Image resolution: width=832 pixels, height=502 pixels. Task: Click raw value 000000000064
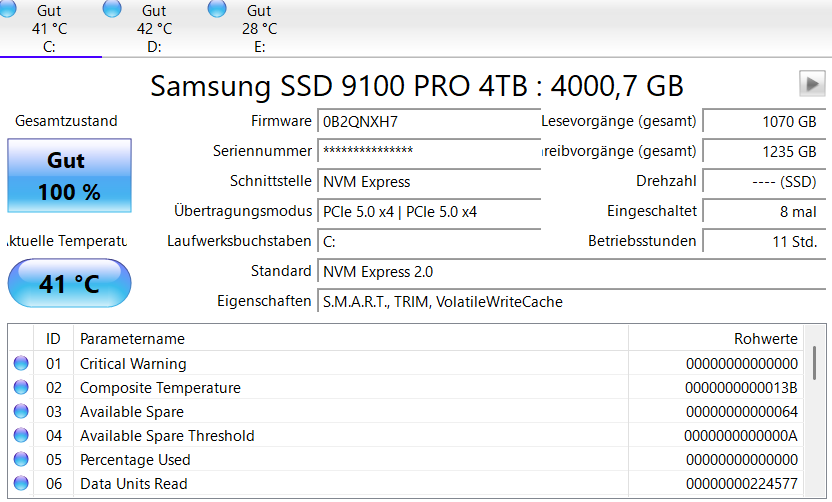(742, 412)
